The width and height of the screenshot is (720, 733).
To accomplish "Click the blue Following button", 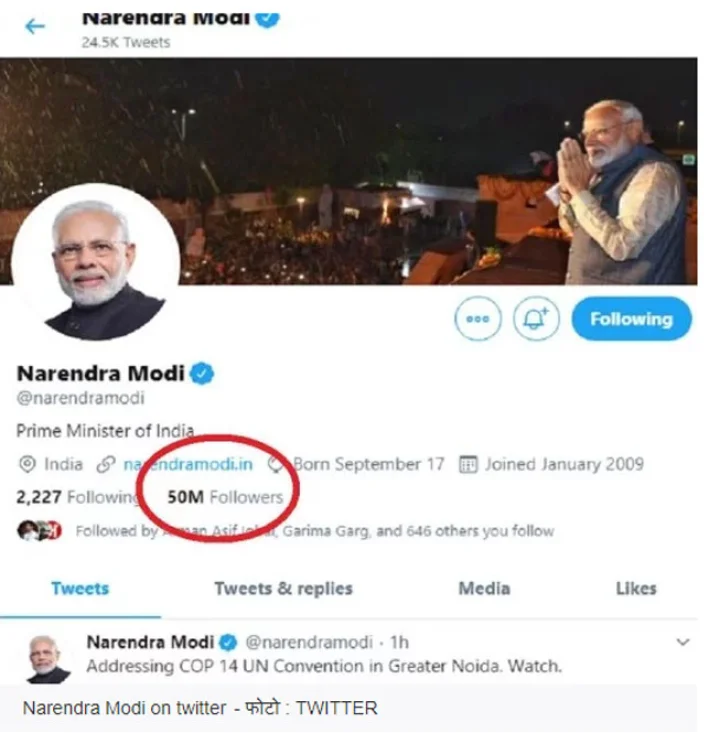I will click(630, 320).
